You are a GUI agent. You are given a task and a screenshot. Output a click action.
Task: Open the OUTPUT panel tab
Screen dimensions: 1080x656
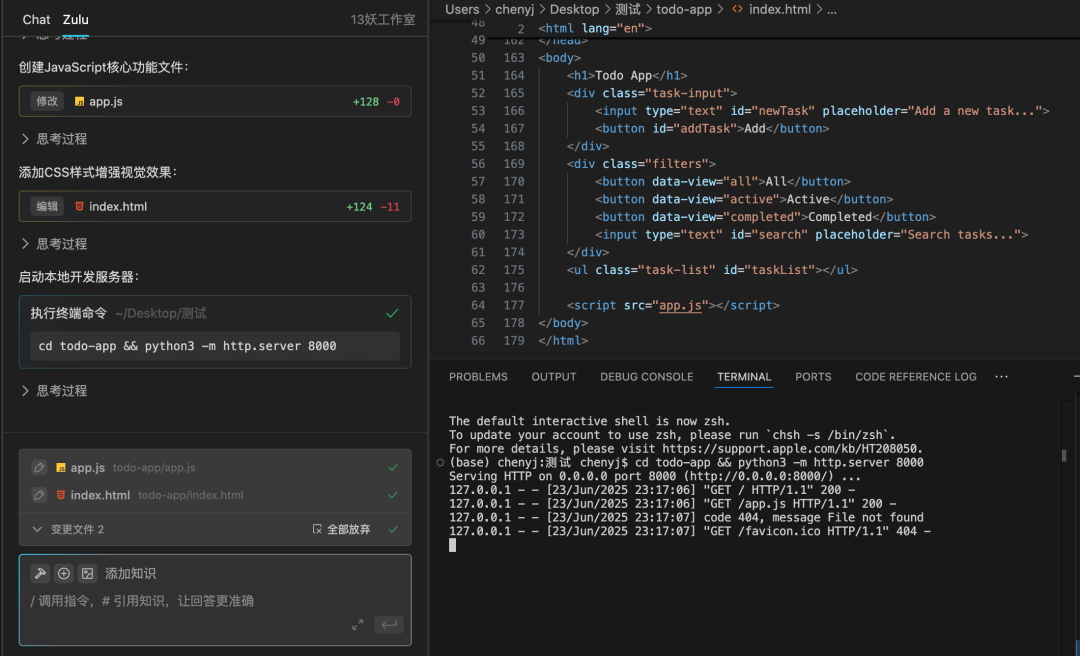tap(554, 377)
